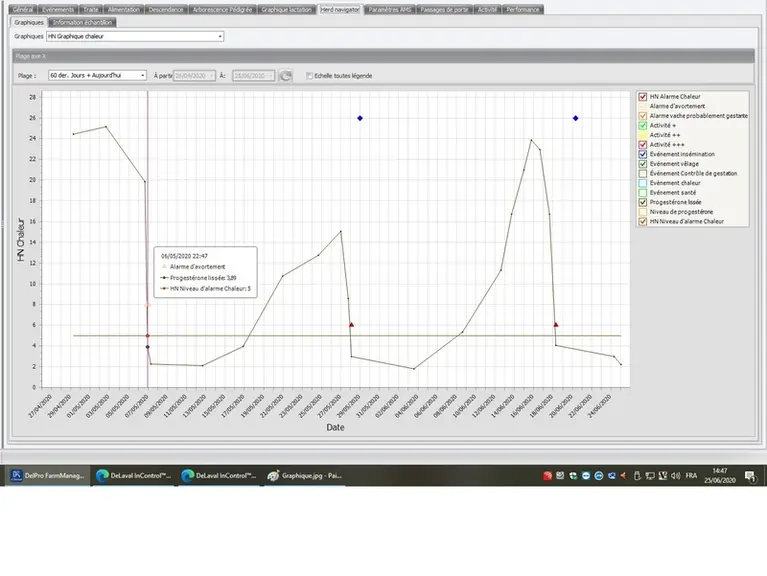Open the Général tab
767x576 pixels.
coord(23,9)
